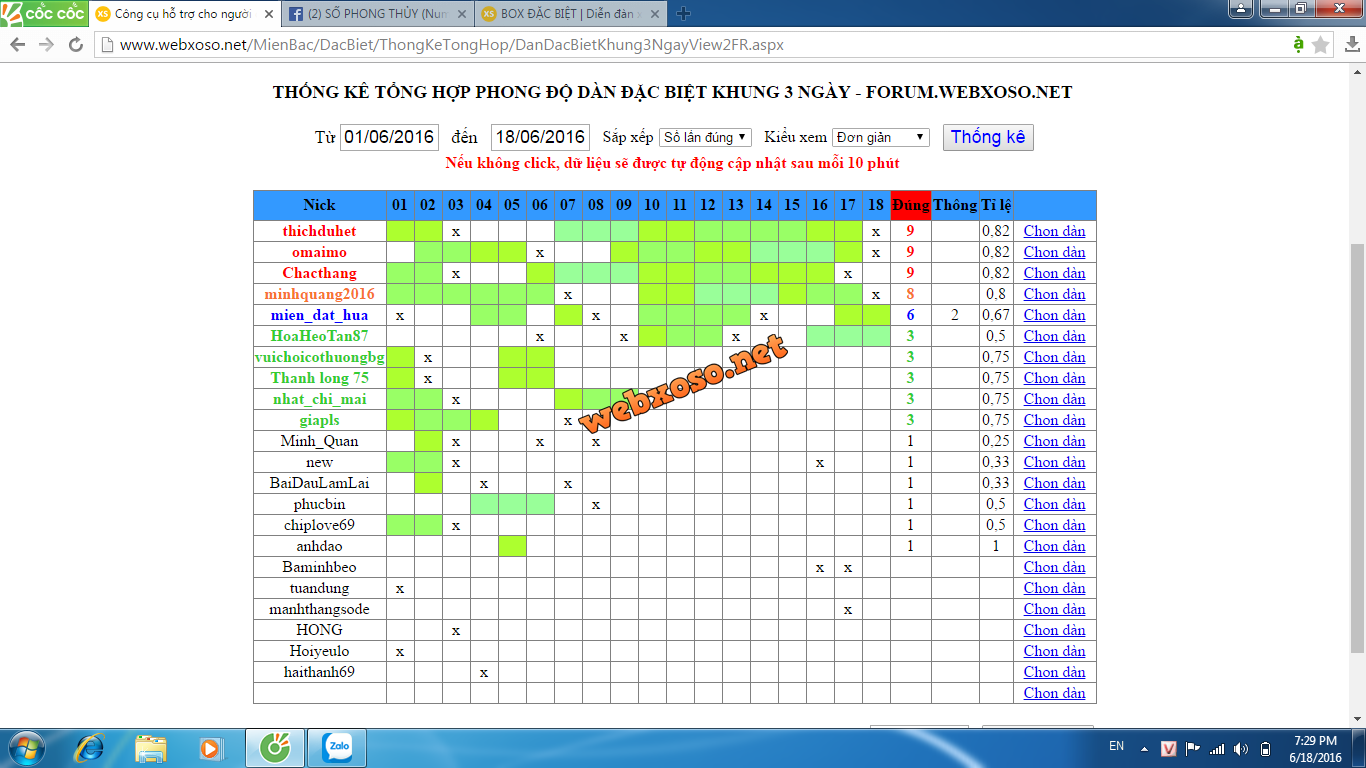Click the Cốc Cốc browser logo button

tap(43, 13)
